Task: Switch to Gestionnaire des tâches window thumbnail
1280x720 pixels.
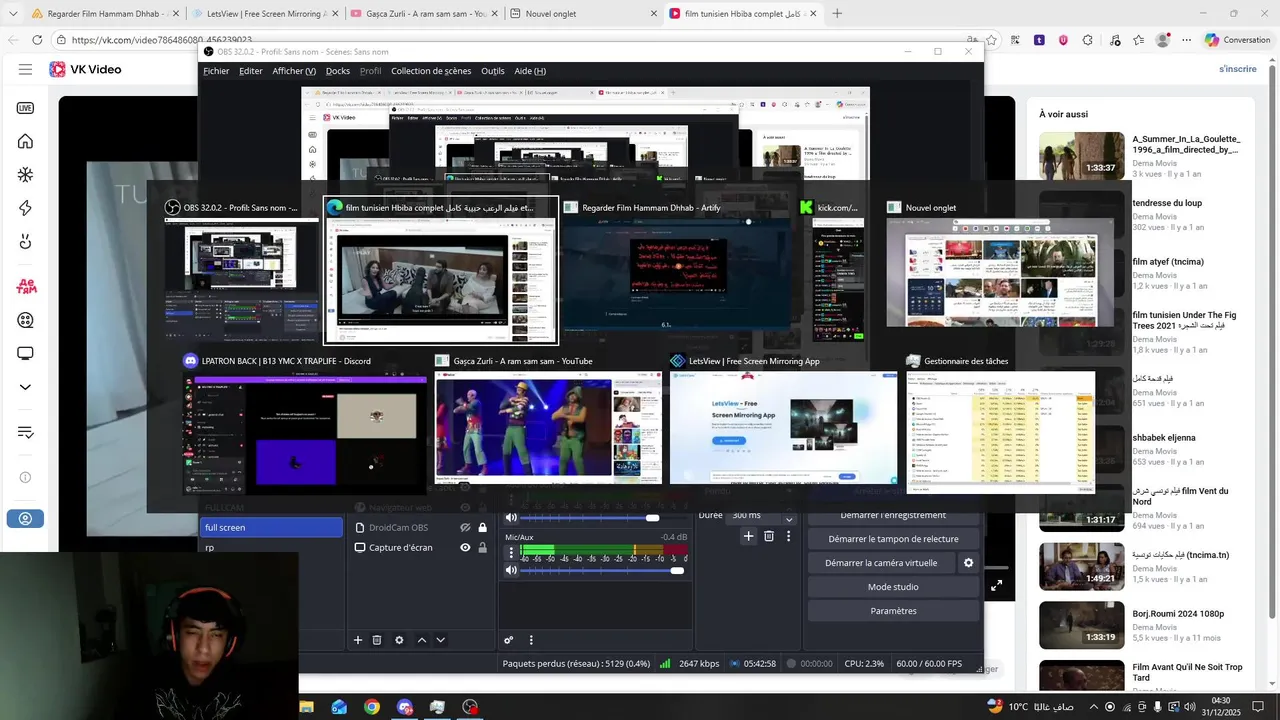Action: coord(1001,425)
